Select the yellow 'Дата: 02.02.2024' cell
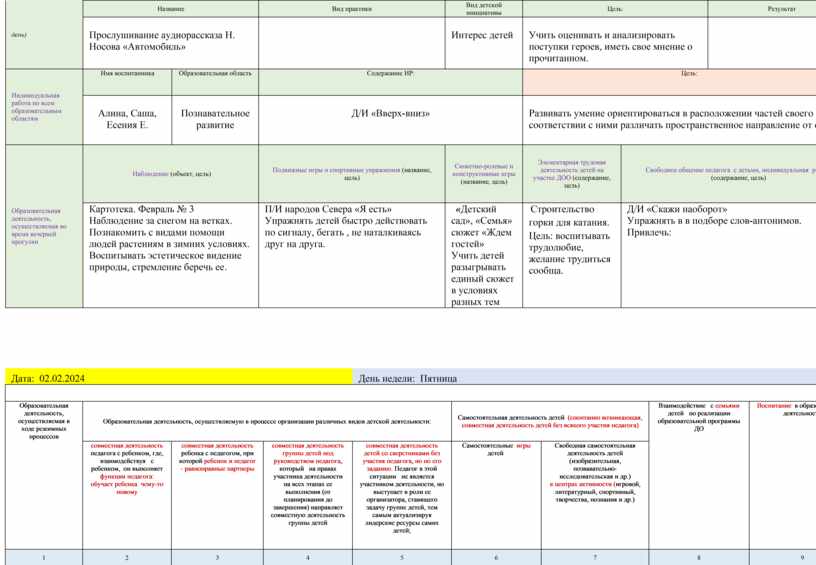 (x=178, y=377)
